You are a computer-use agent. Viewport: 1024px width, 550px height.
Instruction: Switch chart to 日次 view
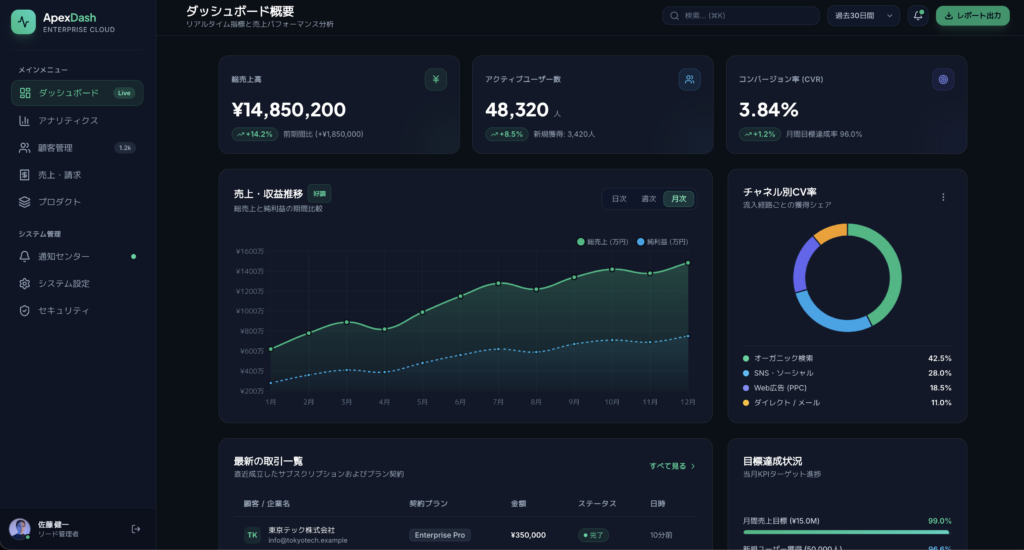[x=619, y=199]
